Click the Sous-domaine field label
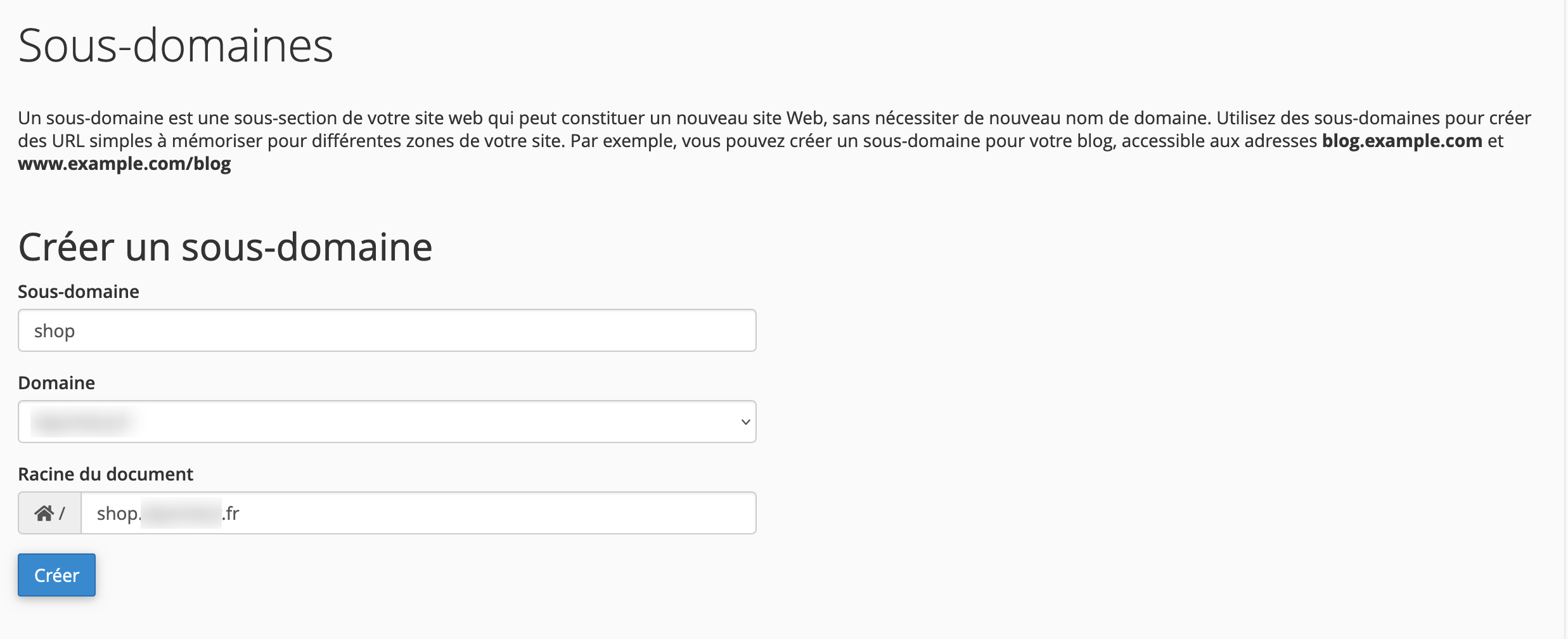Screen dimensions: 1568x639 point(79,292)
